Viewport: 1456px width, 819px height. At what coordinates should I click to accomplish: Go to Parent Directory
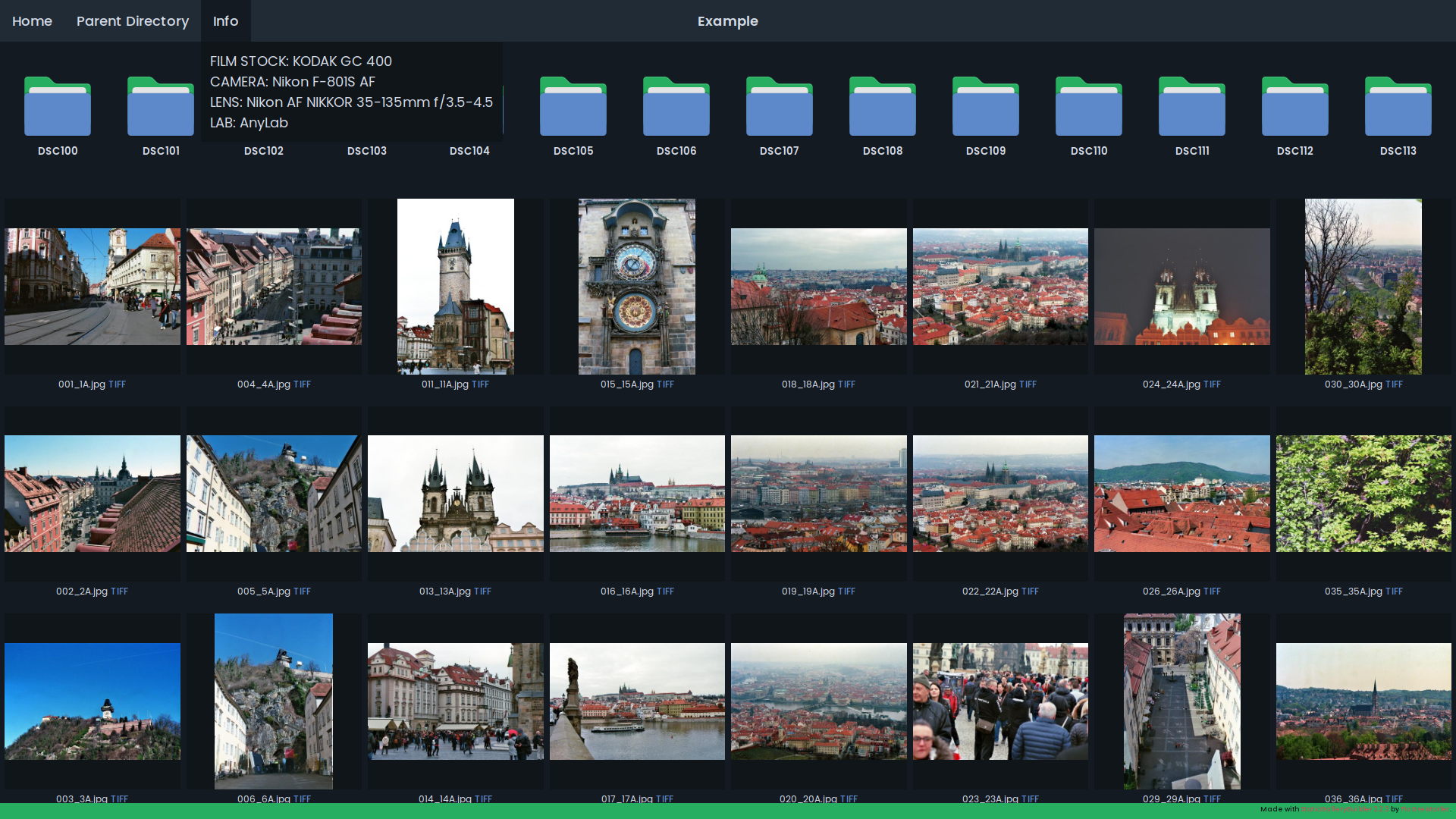[x=133, y=21]
